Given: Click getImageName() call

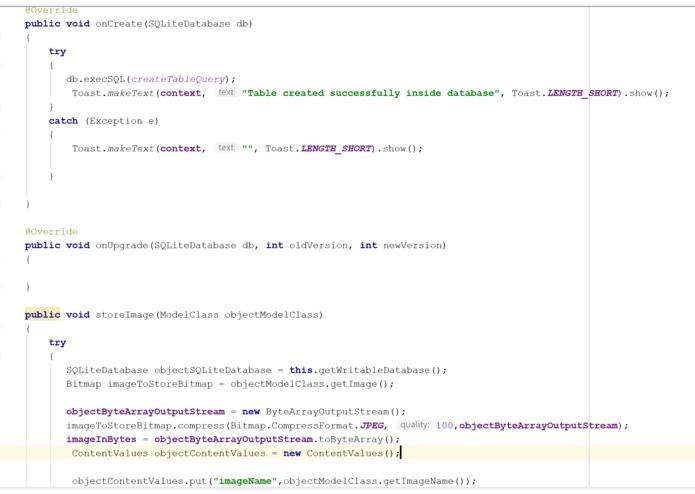Looking at the screenshot, I should pyautogui.click(x=424, y=481).
